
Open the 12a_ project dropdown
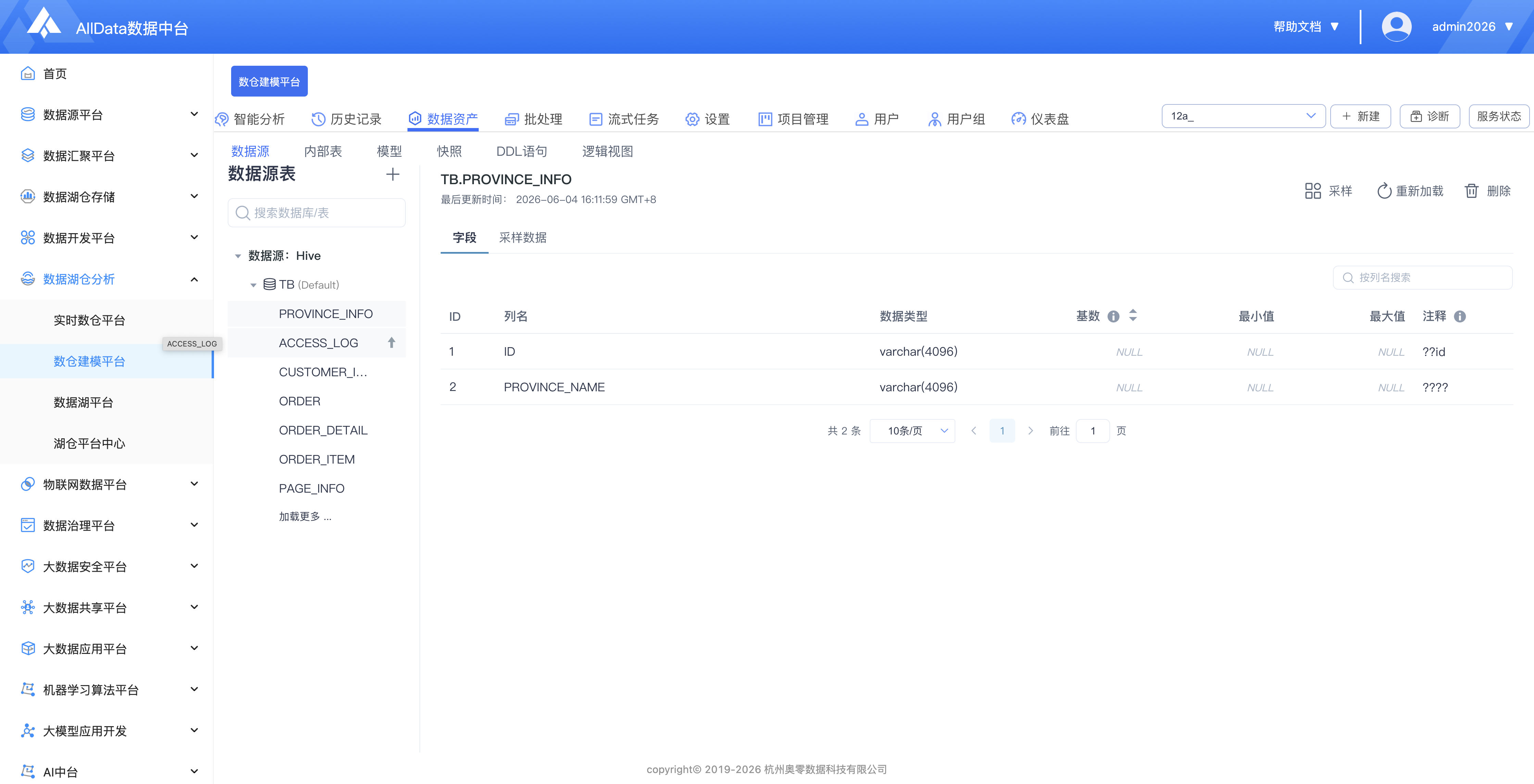(1243, 115)
